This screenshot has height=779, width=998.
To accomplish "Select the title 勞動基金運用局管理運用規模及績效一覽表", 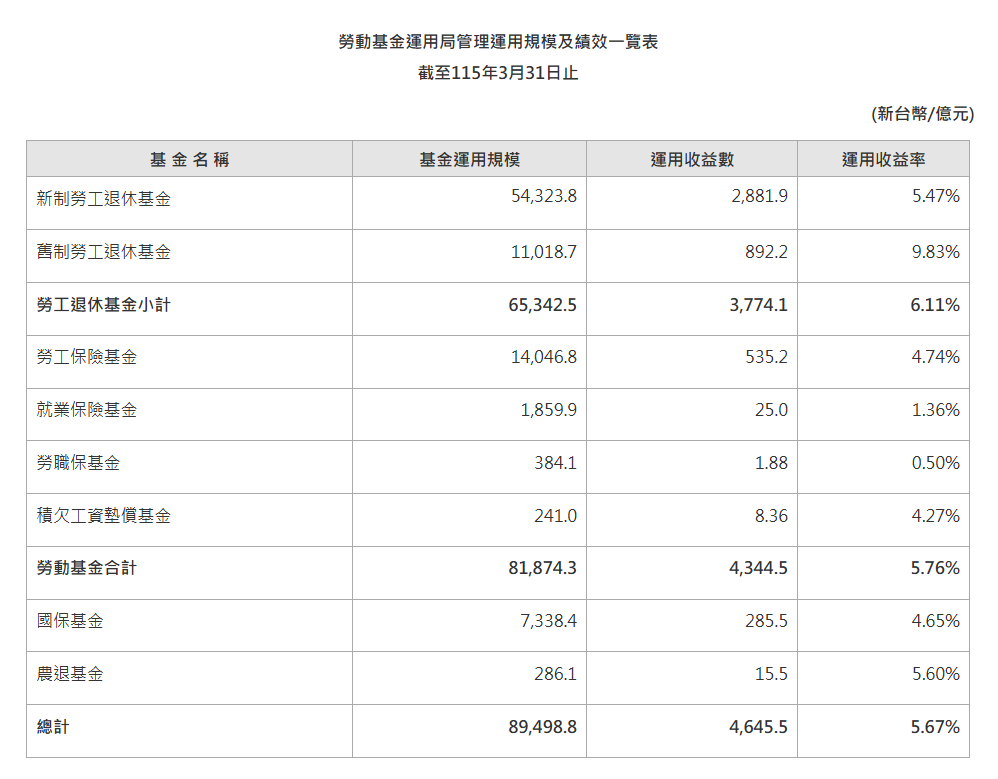I will [x=498, y=42].
